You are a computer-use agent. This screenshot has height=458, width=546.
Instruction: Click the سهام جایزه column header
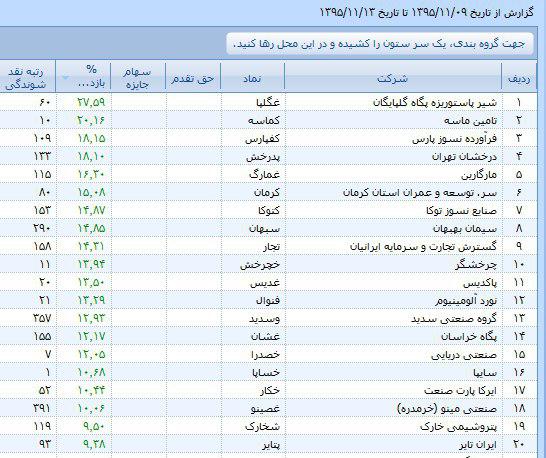pos(138,77)
